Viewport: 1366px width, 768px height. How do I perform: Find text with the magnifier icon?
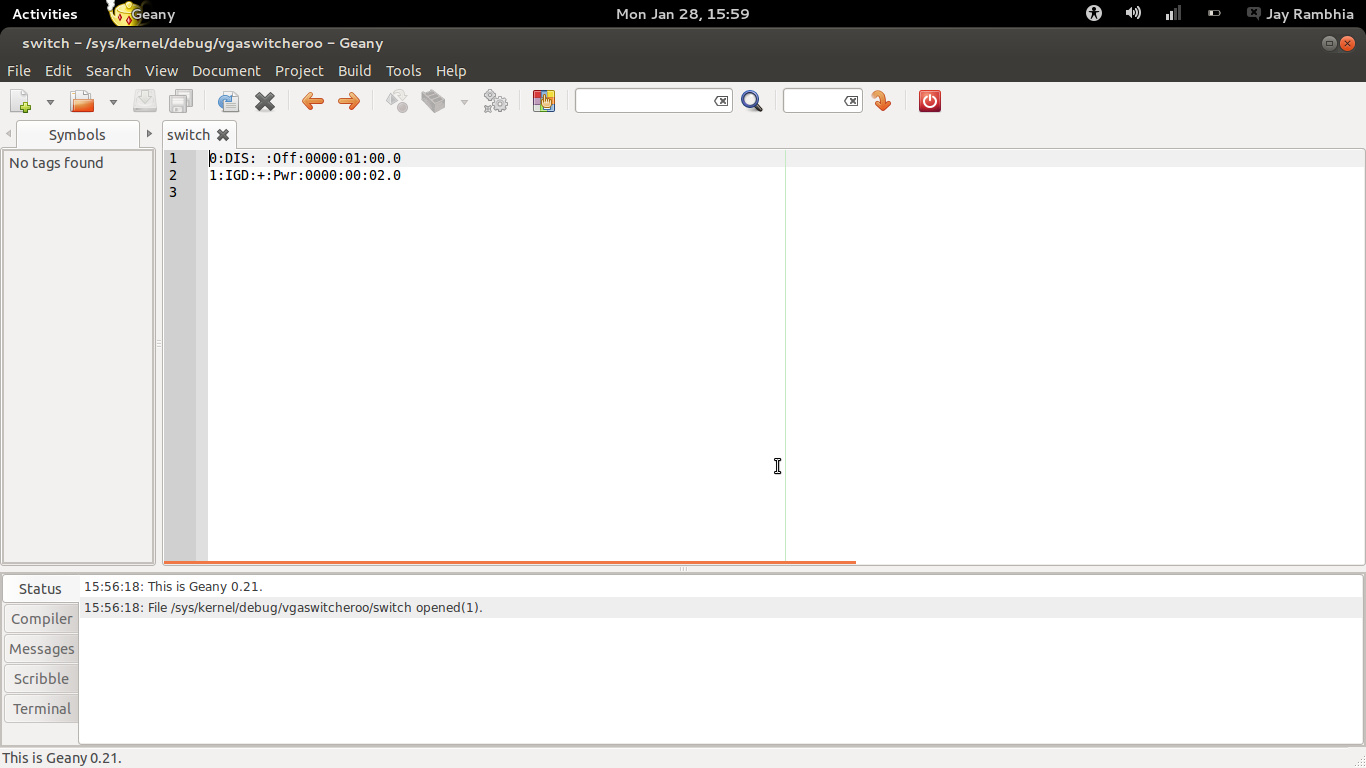[x=752, y=101]
